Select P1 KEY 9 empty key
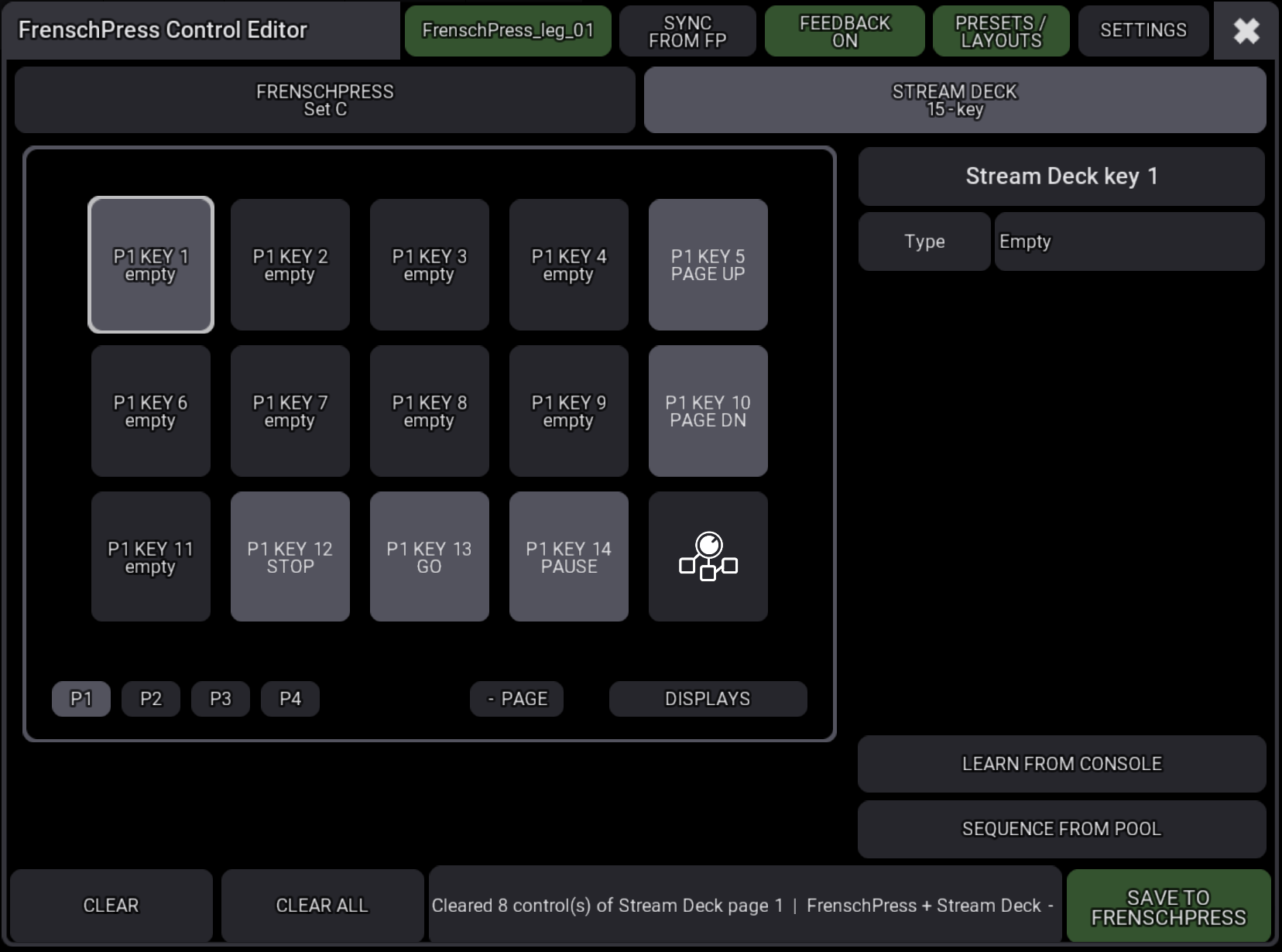The image size is (1282, 952). click(569, 411)
